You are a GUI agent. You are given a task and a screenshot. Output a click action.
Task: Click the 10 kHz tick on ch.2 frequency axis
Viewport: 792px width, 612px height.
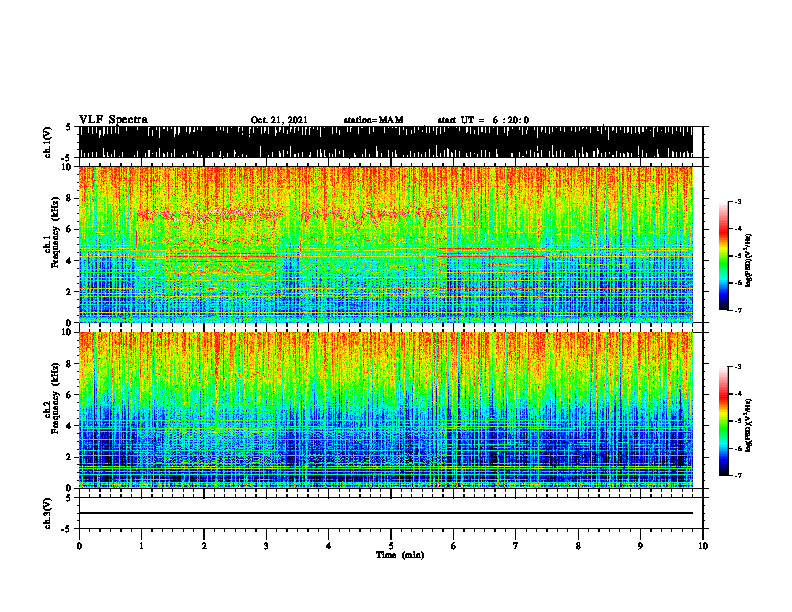[67, 332]
